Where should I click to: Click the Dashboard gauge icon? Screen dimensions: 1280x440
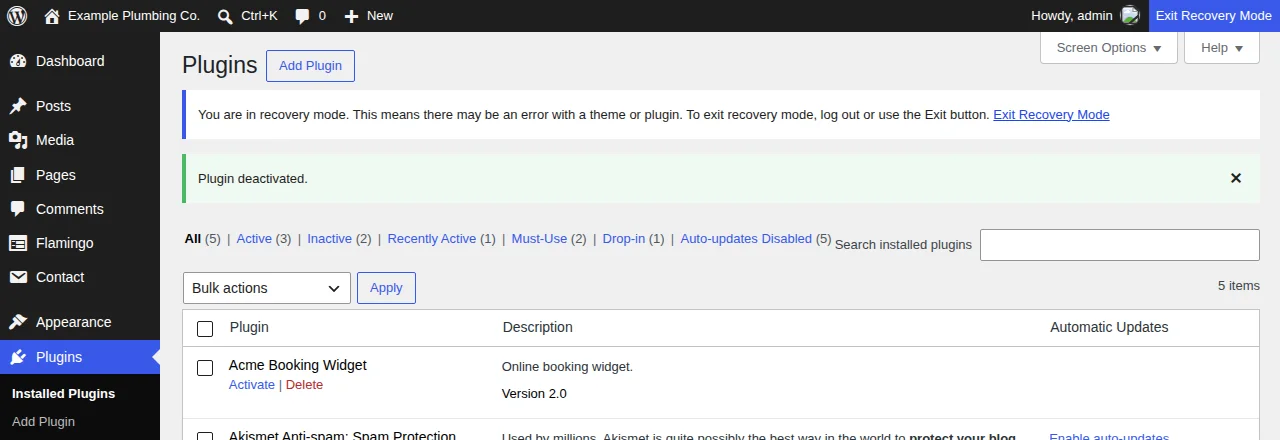tap(18, 61)
